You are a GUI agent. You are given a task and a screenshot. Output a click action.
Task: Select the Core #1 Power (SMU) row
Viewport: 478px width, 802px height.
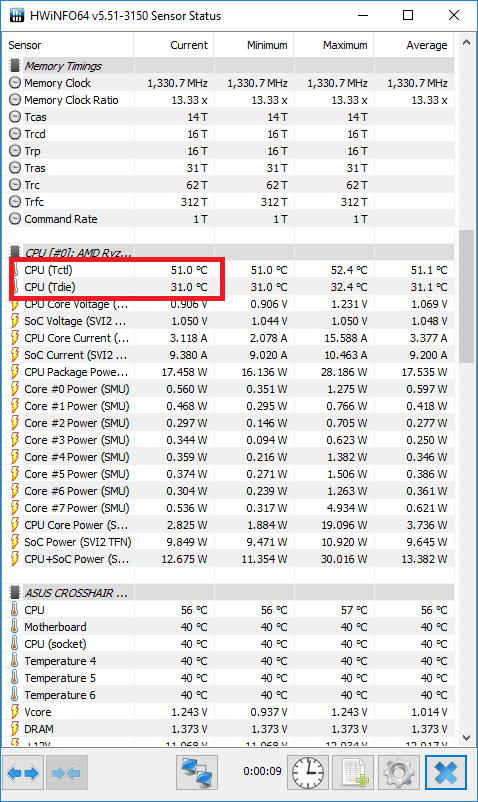point(229,406)
